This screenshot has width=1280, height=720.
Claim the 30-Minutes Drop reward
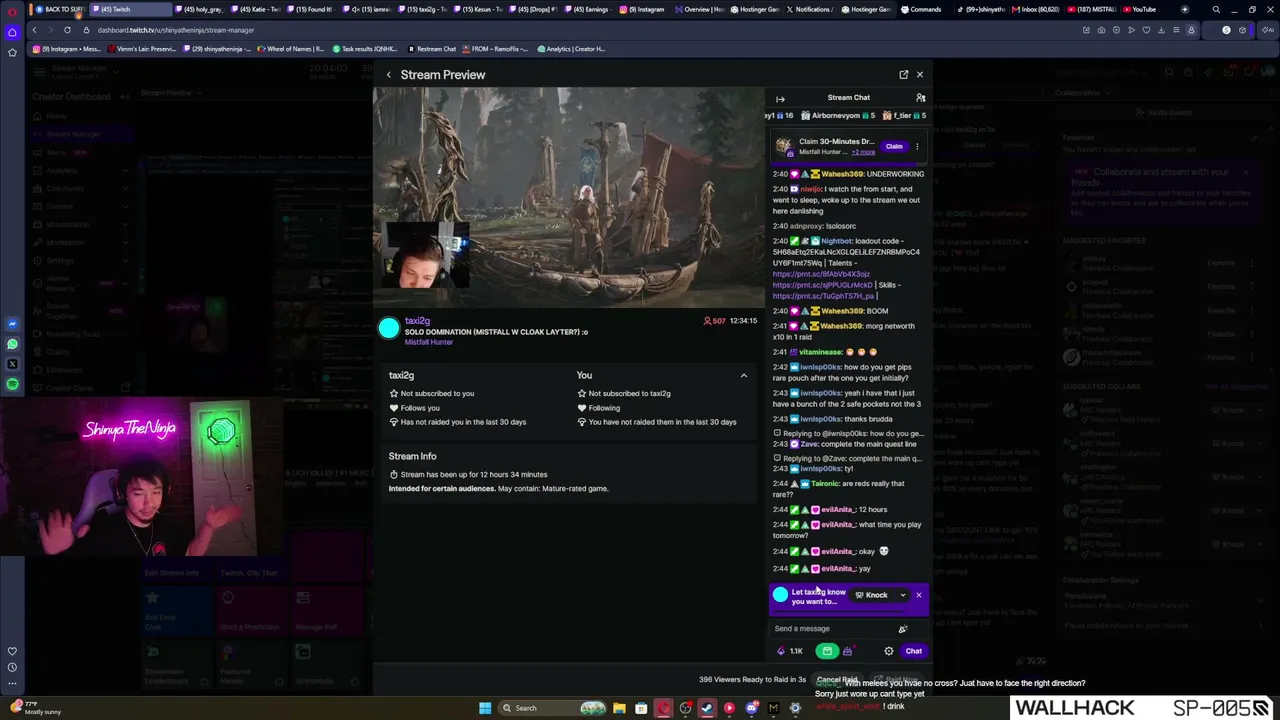[x=894, y=147]
